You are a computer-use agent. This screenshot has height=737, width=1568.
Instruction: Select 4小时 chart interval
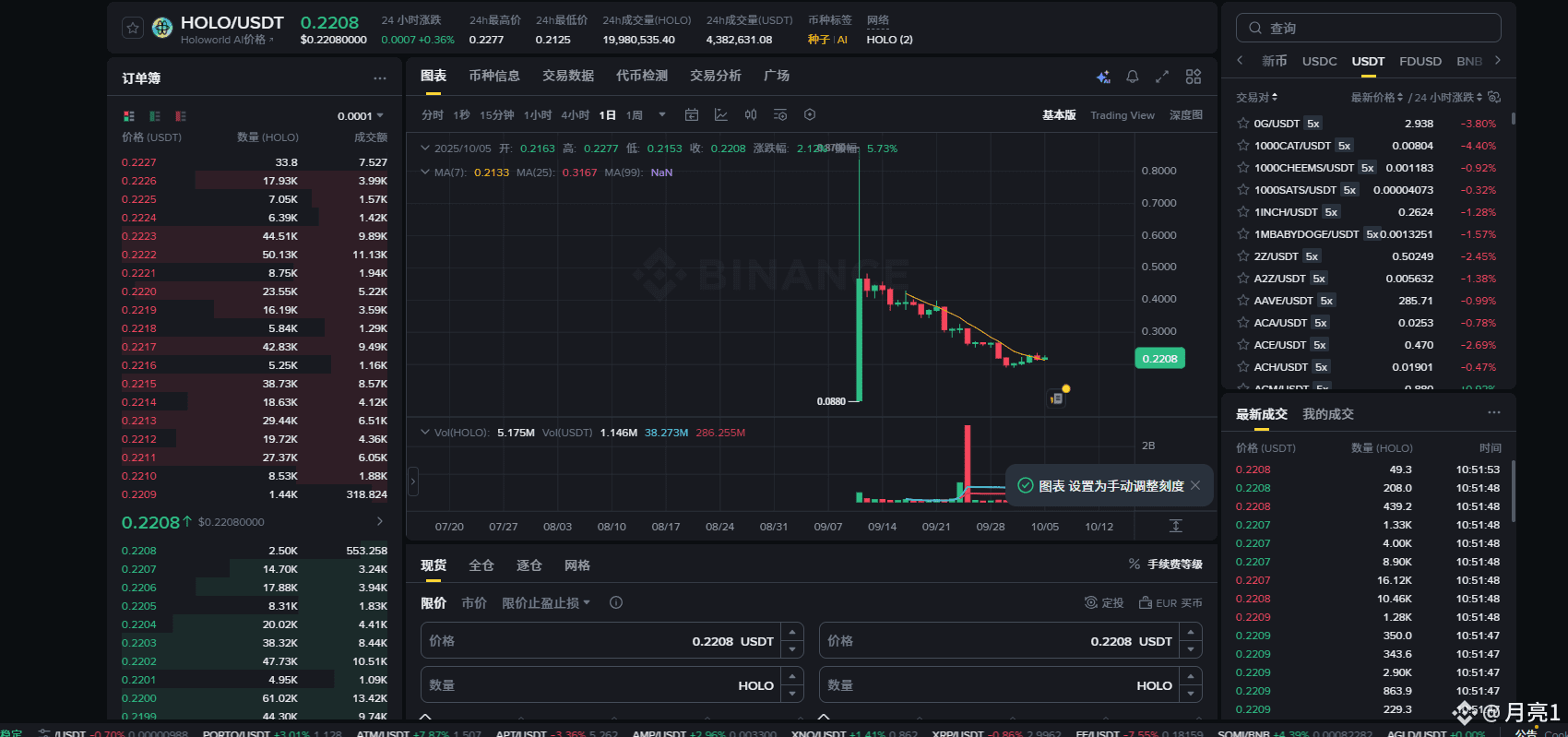[575, 115]
